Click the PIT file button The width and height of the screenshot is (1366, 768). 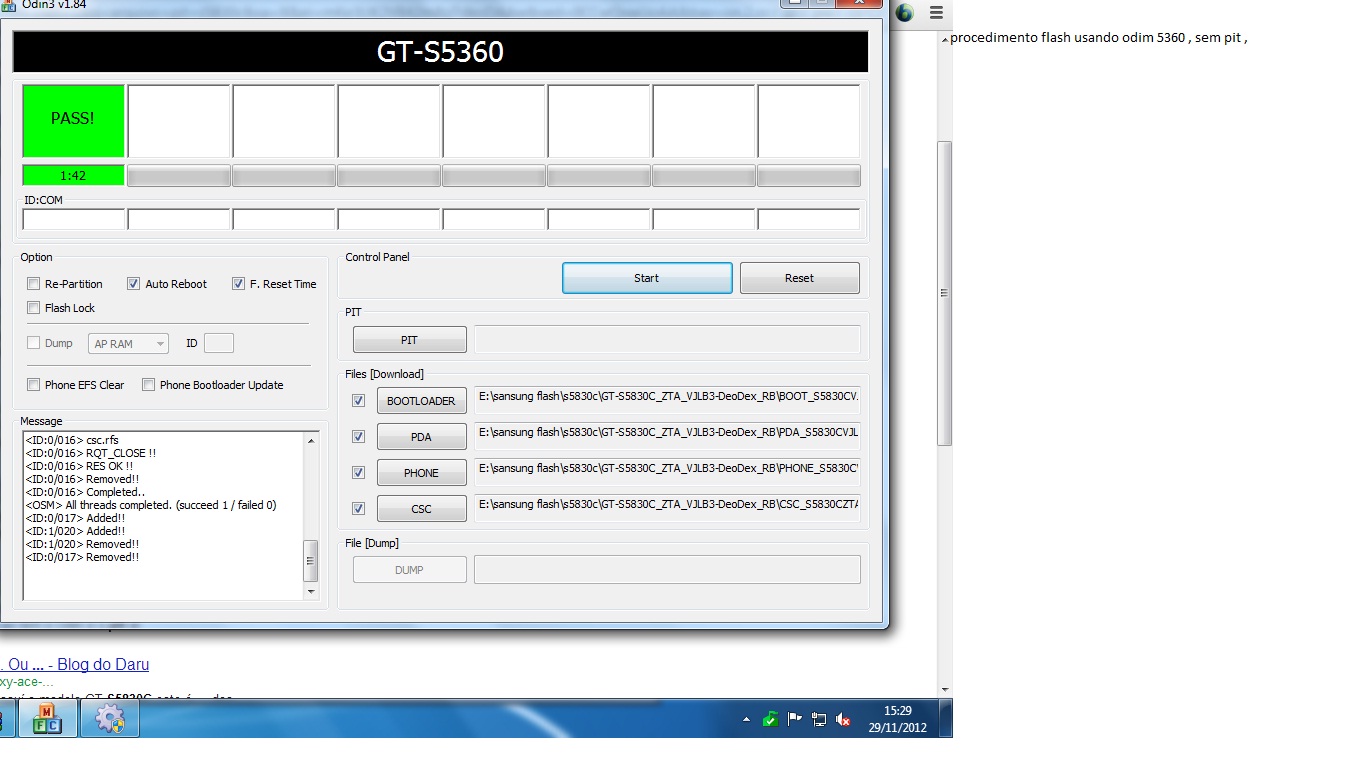pyautogui.click(x=409, y=340)
